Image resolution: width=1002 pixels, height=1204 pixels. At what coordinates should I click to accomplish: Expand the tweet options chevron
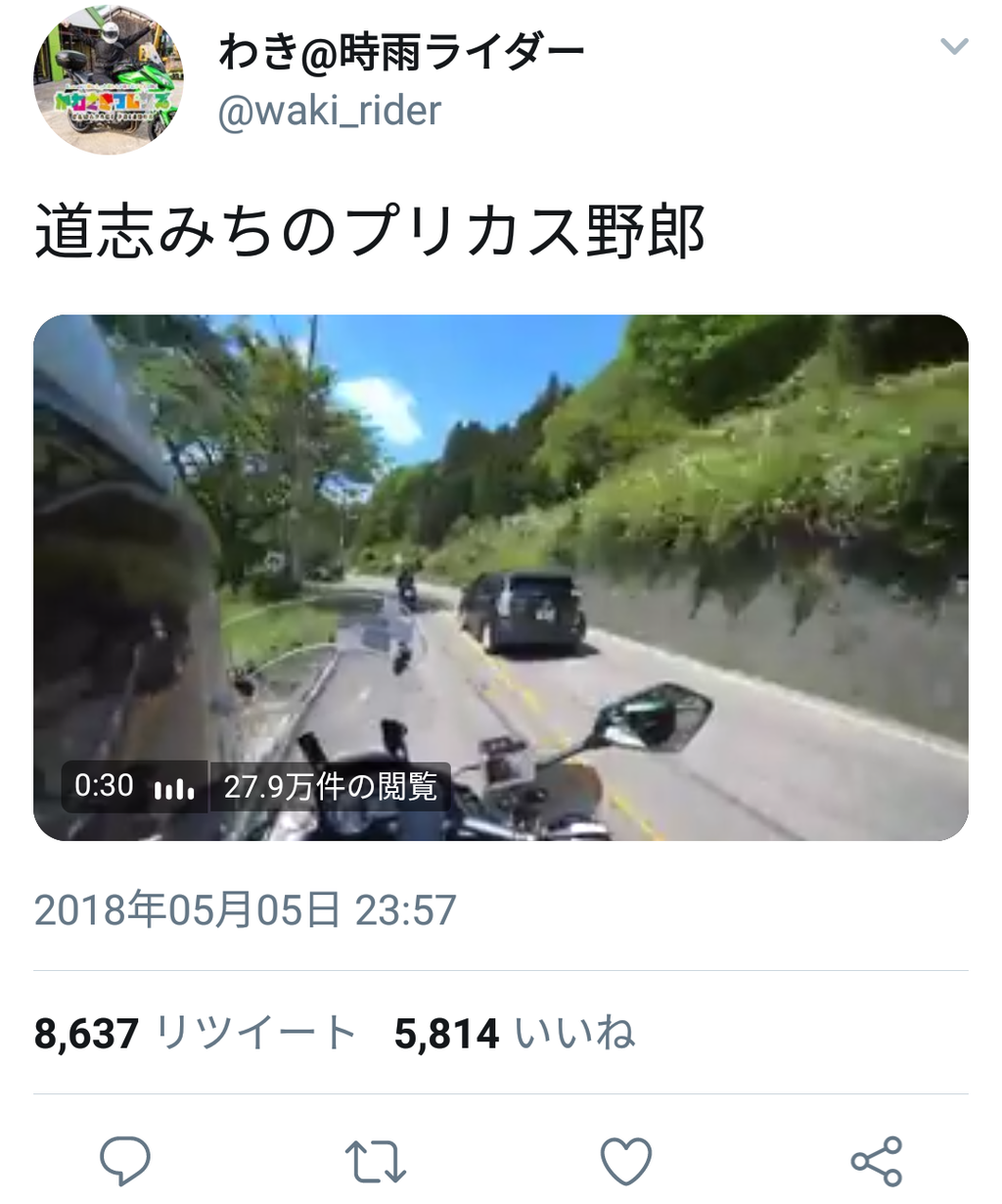pyautogui.click(x=954, y=46)
